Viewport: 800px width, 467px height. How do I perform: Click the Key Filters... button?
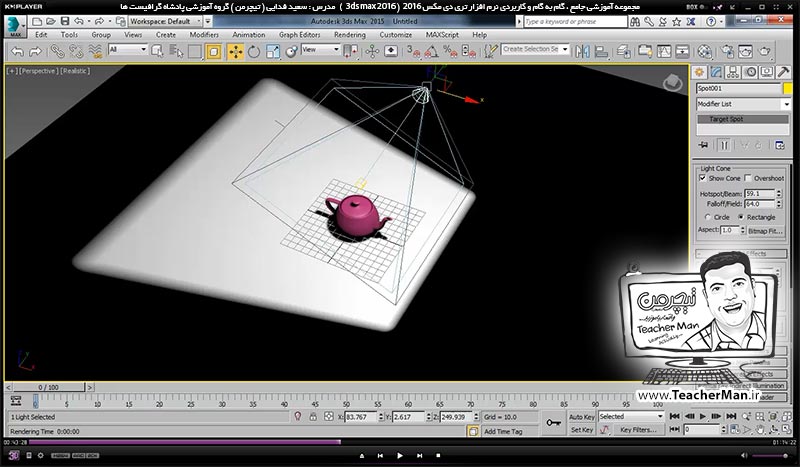[638, 430]
